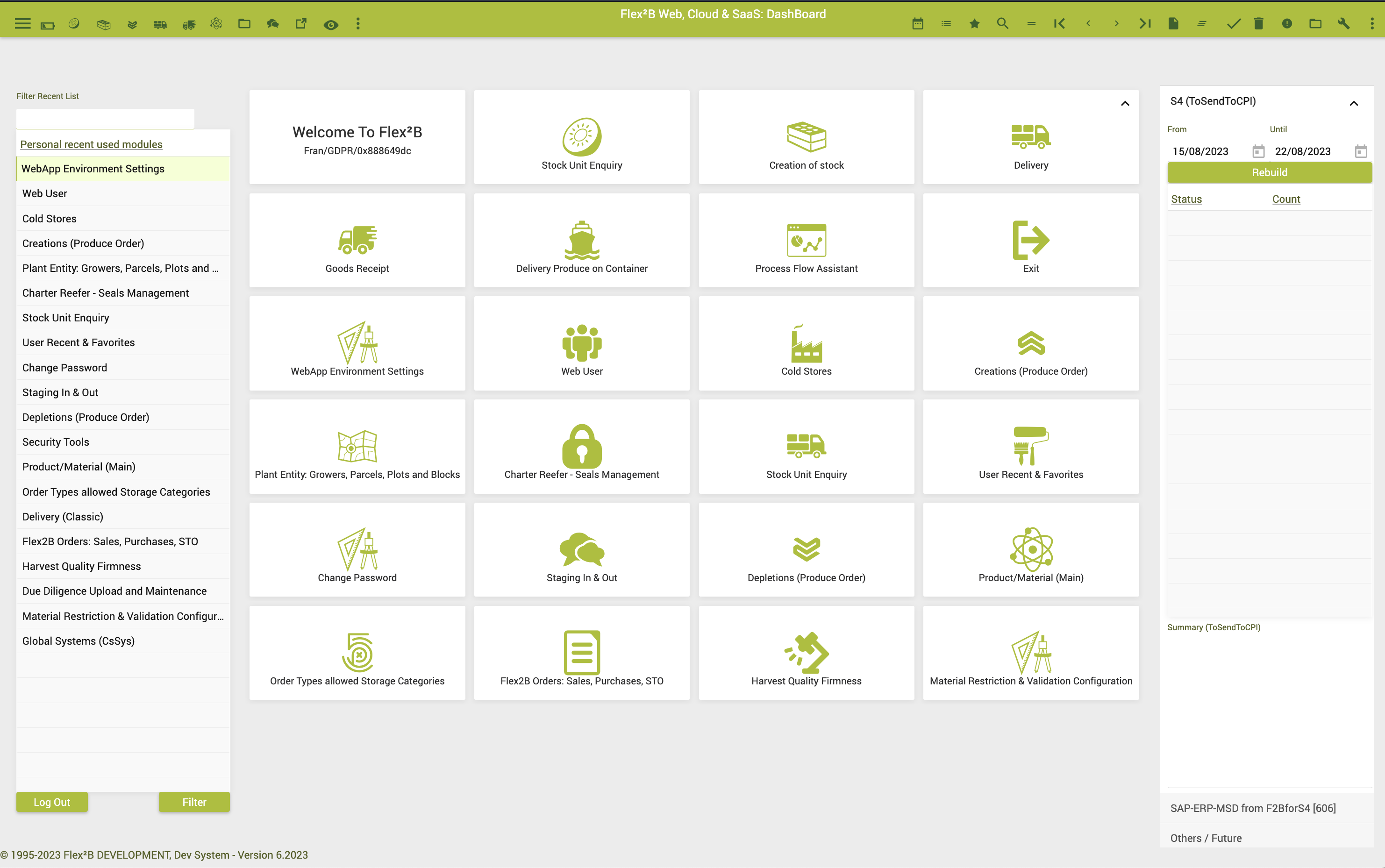Open the Until date calendar picker

pos(1360,151)
